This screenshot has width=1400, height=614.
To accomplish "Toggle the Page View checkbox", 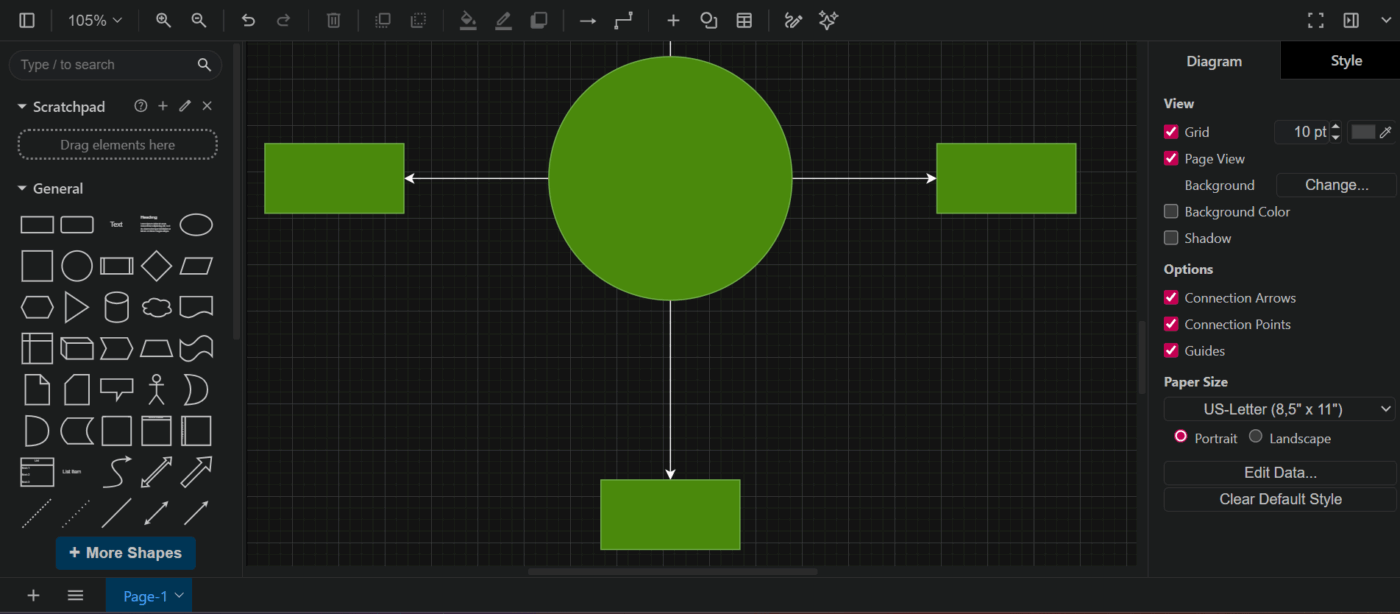I will pyautogui.click(x=1171, y=158).
